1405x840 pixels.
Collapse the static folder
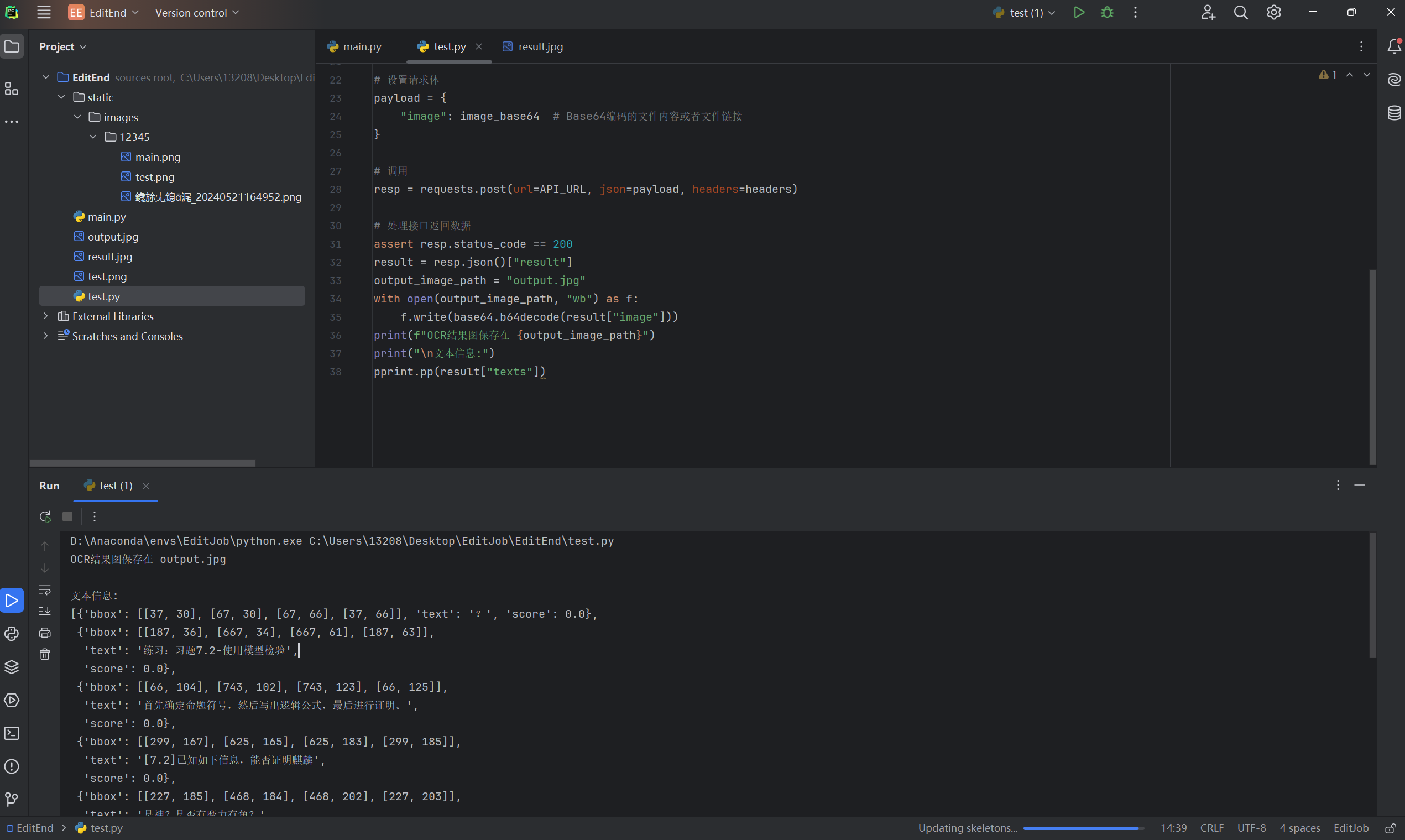click(x=62, y=97)
